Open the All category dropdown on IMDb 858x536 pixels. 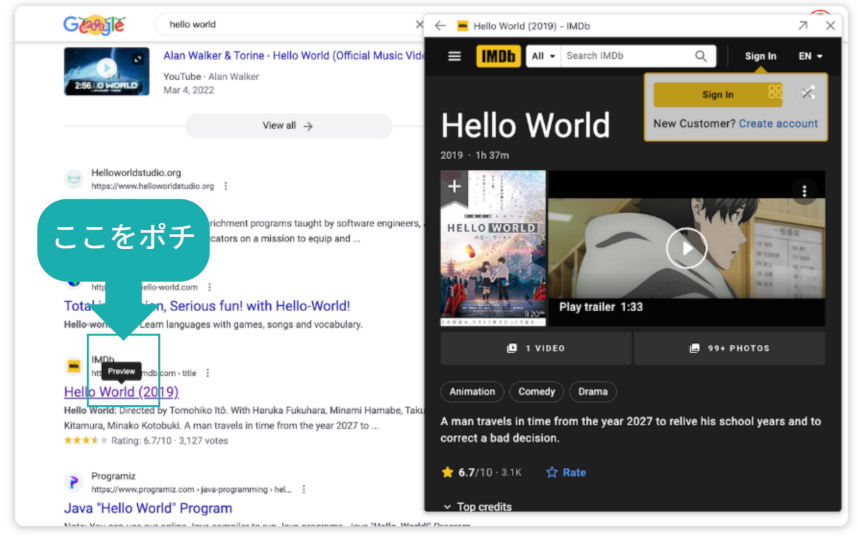click(x=543, y=56)
